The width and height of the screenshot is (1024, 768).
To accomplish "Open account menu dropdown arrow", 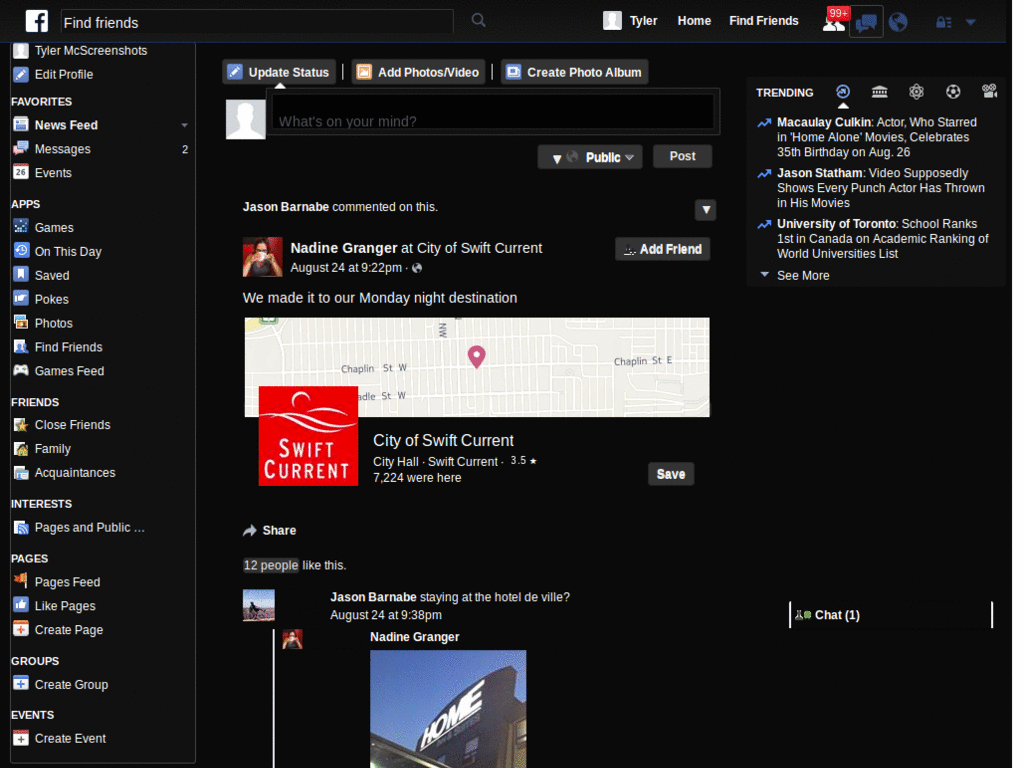I will [x=970, y=22].
